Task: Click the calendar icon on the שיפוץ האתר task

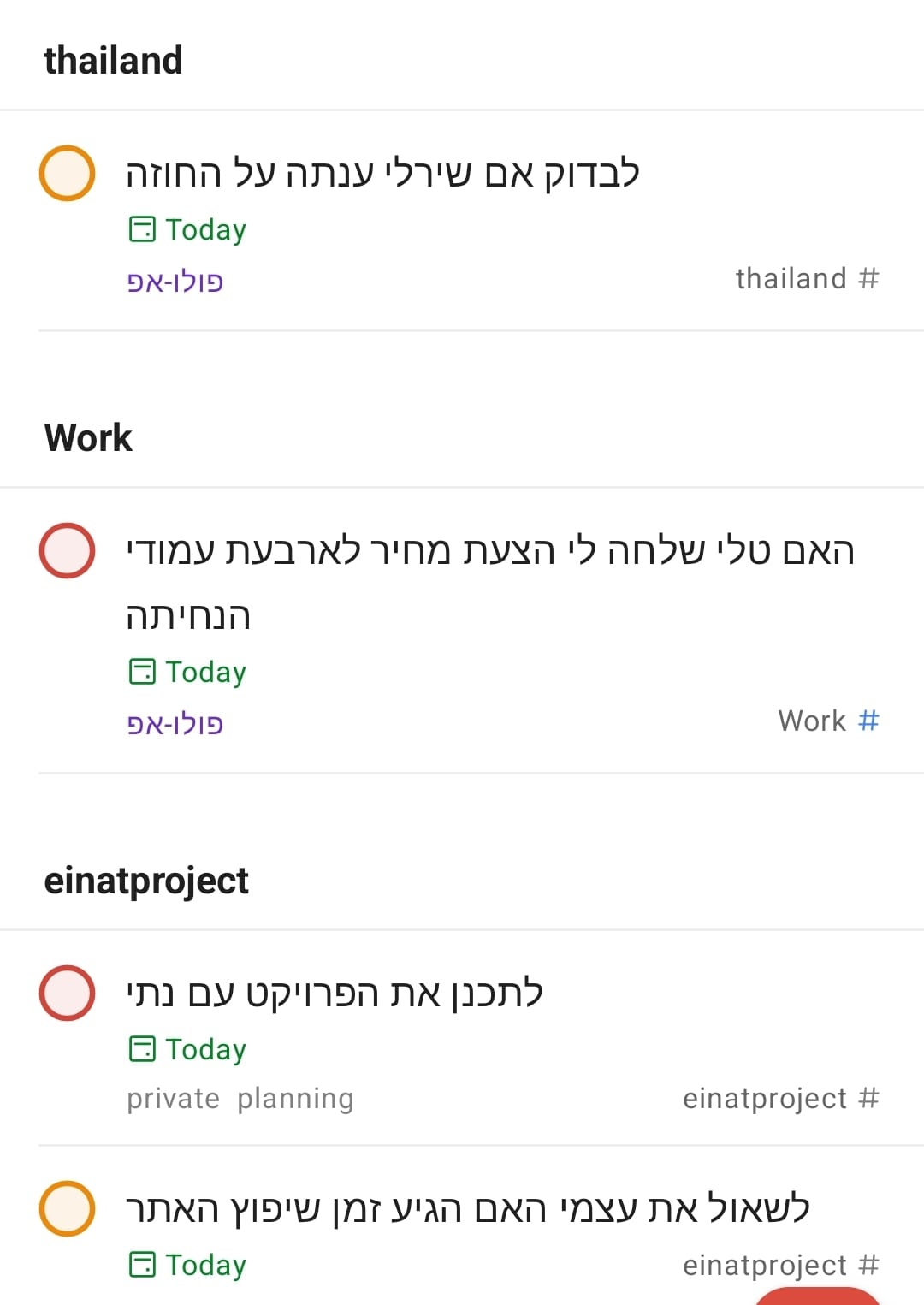Action: [142, 1265]
